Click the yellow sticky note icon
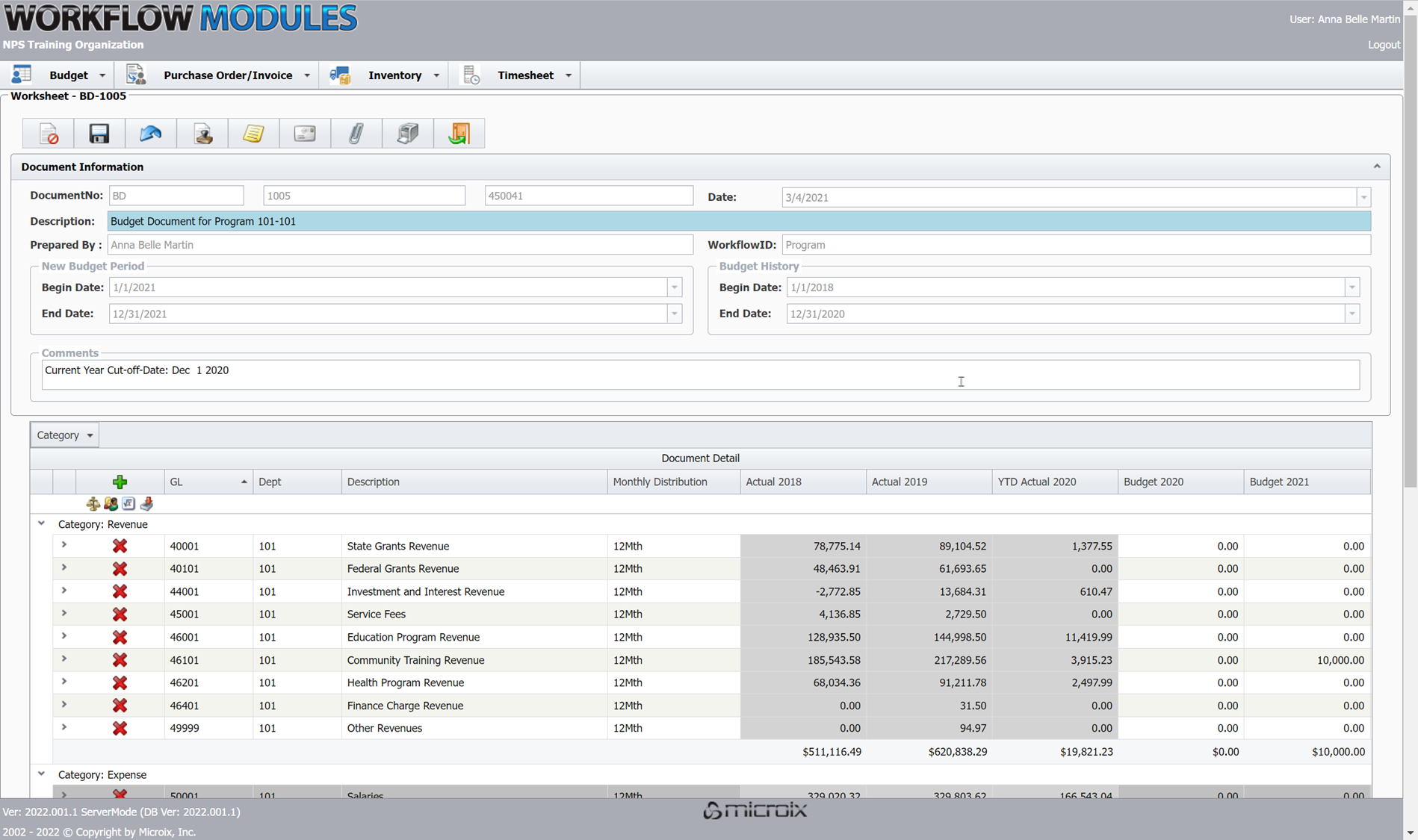Viewport: 1418px width, 840px height. tap(253, 134)
